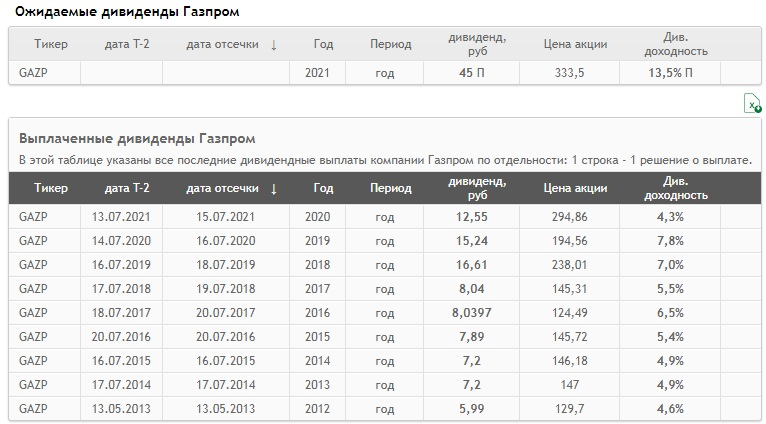The height and width of the screenshot is (424, 766).
Task: Select the cutoff date 16.07.2020
Action: pos(226,241)
